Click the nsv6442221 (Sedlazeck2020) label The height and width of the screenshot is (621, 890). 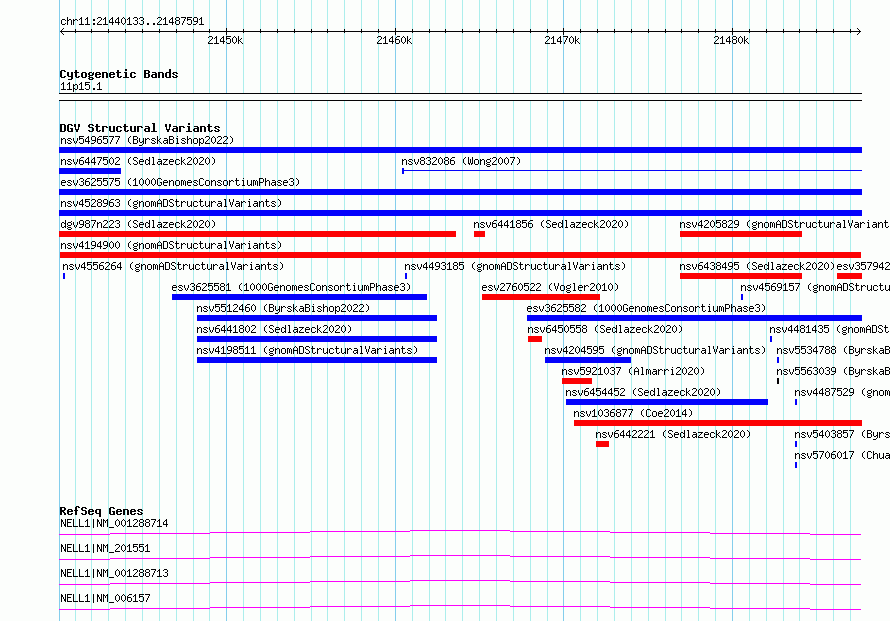click(673, 434)
